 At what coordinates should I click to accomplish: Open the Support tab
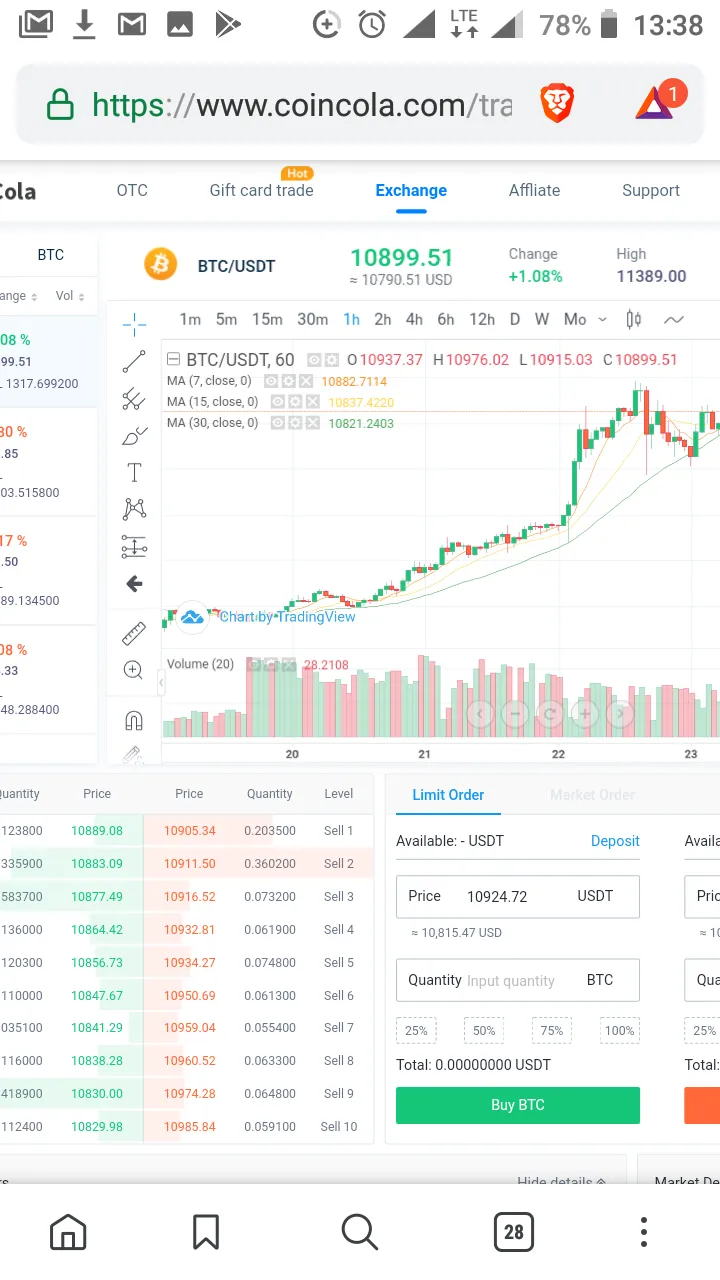tap(651, 190)
